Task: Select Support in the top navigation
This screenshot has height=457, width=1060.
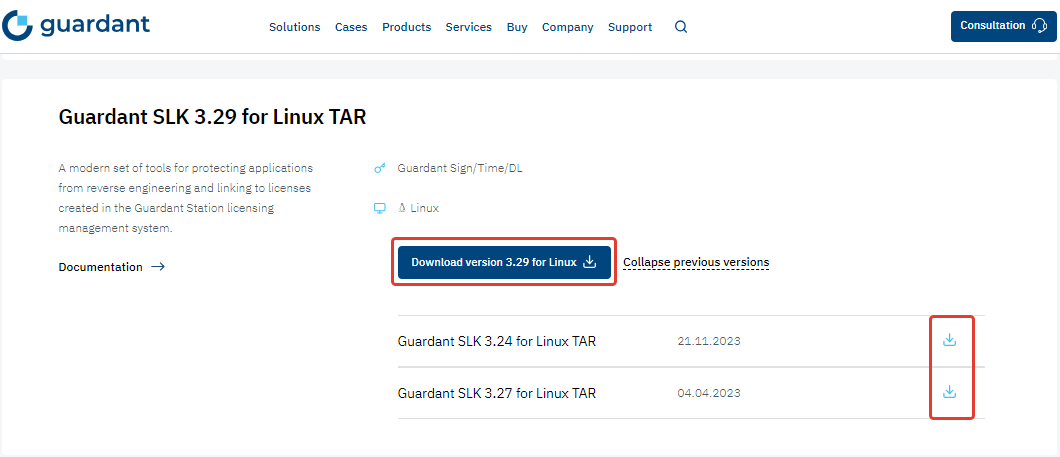Action: (x=629, y=27)
